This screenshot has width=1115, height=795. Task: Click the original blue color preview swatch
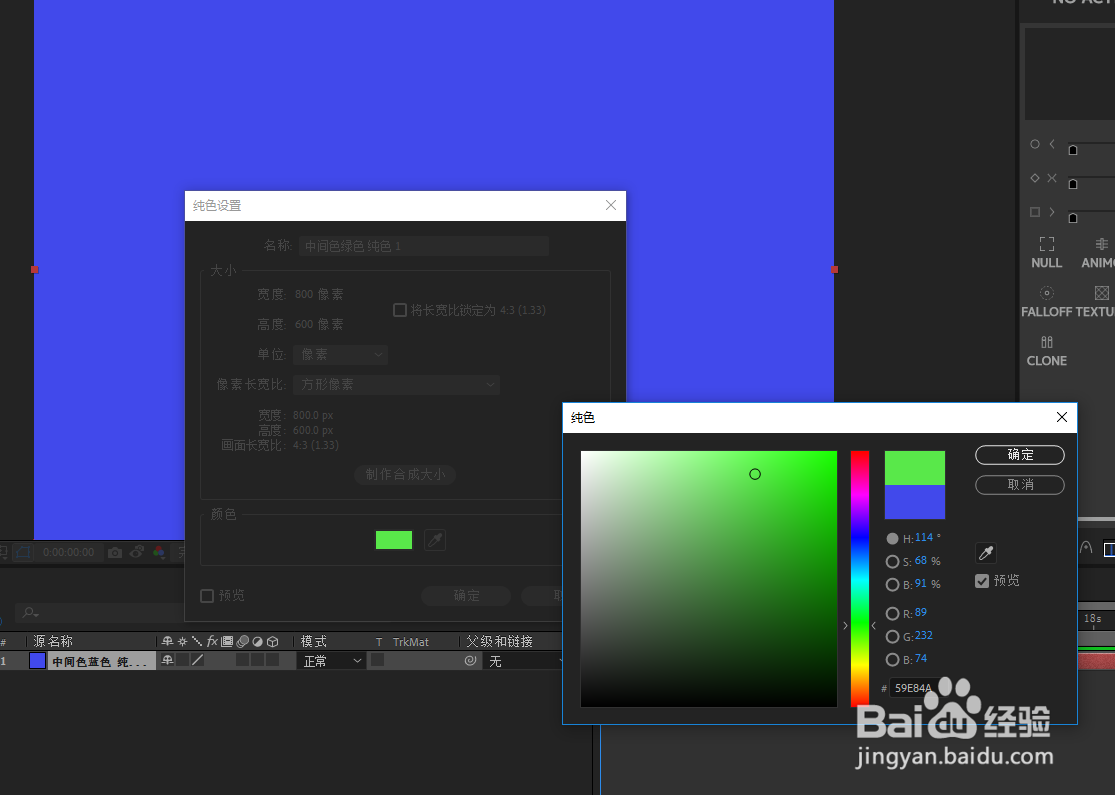point(914,502)
